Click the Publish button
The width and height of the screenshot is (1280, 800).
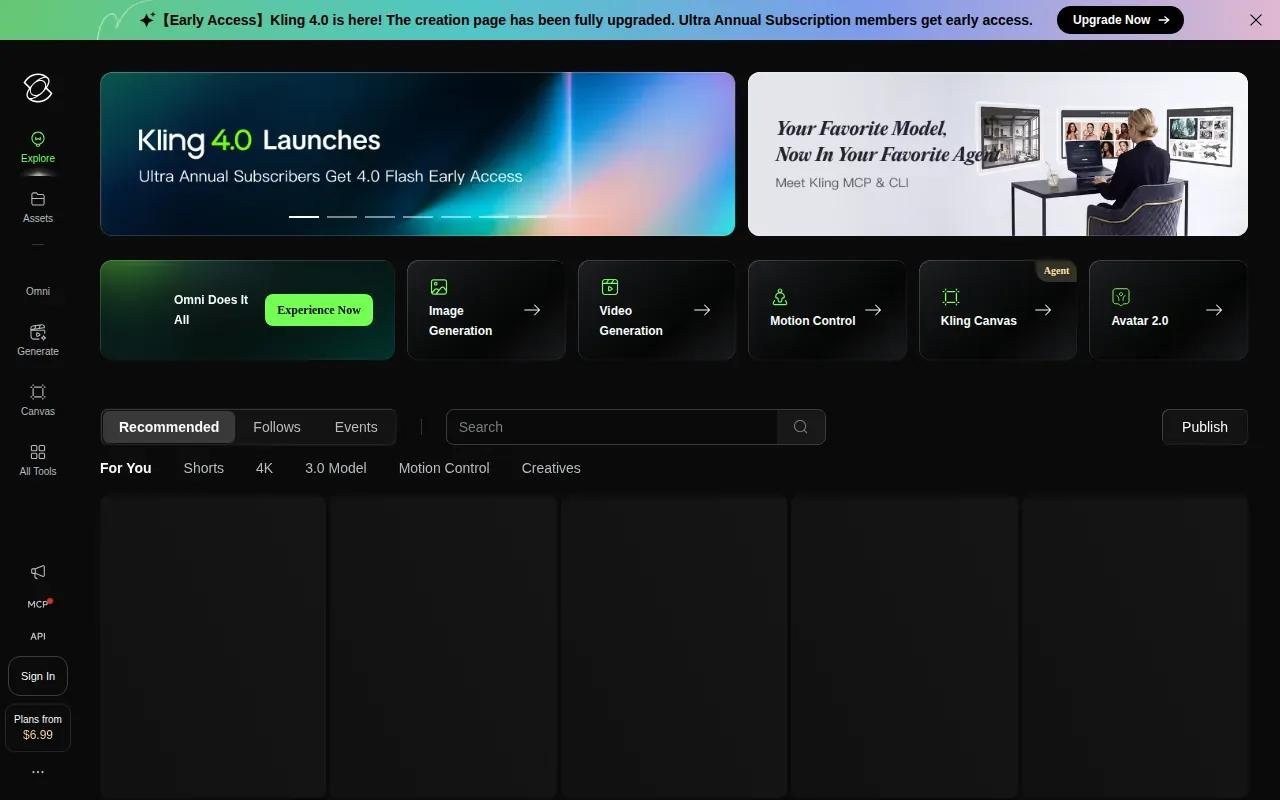pyautogui.click(x=1205, y=427)
